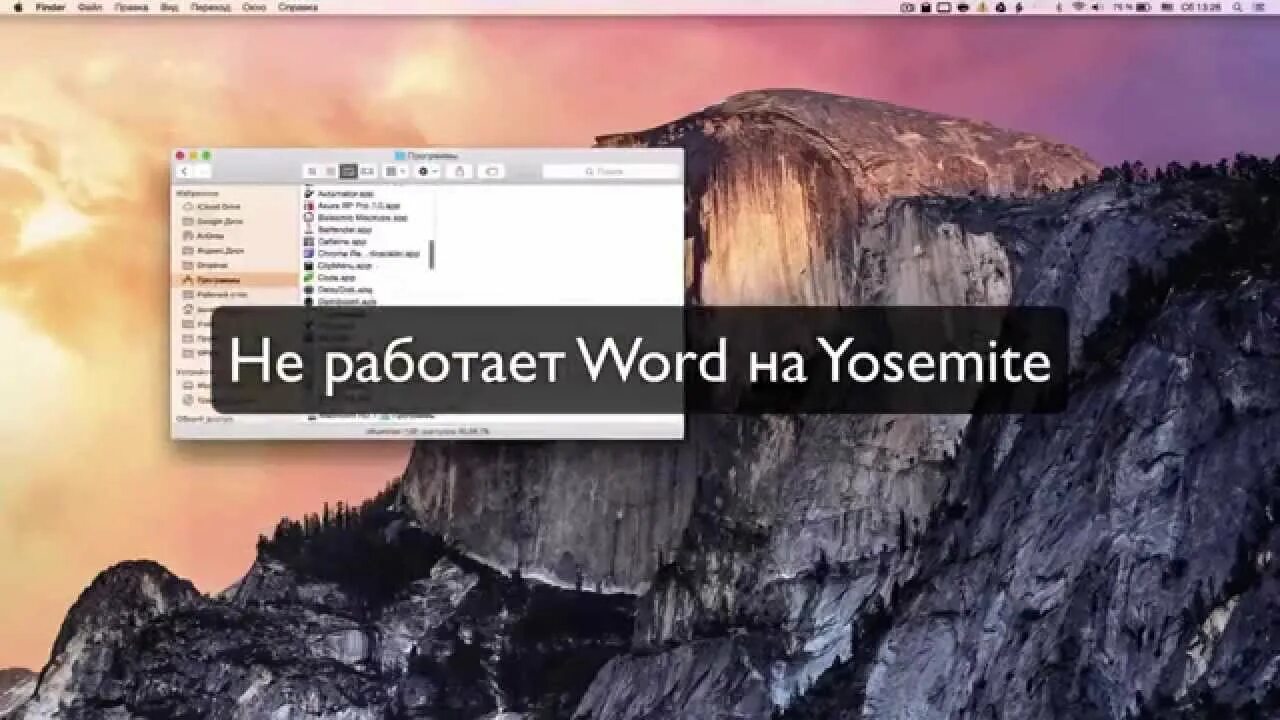Click the Edit Tags toolbar button

(x=491, y=171)
